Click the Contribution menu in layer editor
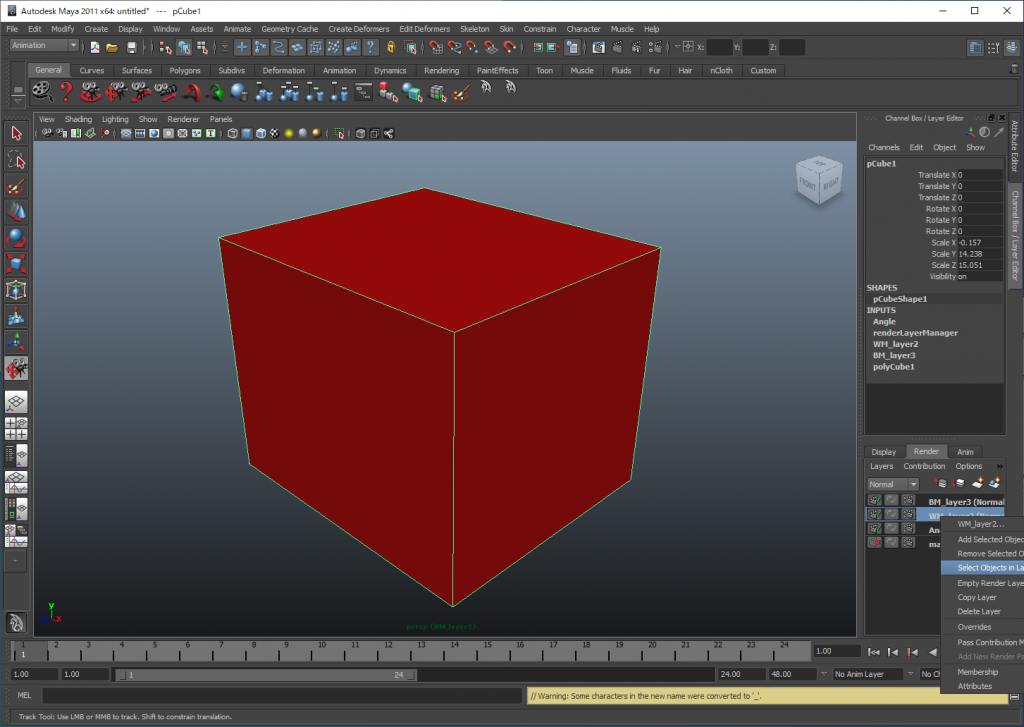Image resolution: width=1024 pixels, height=727 pixels. click(x=924, y=466)
